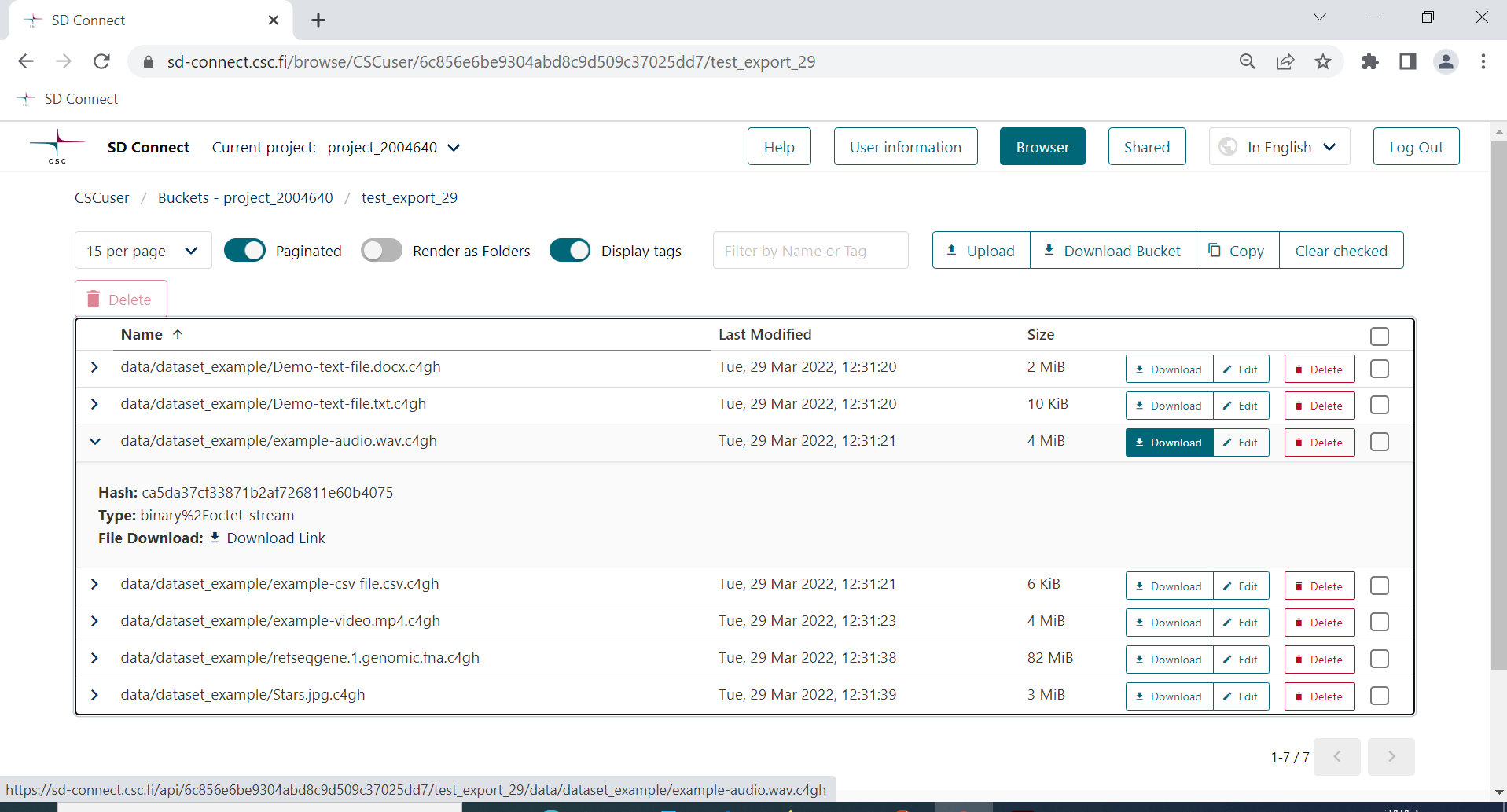Download example-audio.wav.c4gh file
The image size is (1507, 812).
point(1169,443)
